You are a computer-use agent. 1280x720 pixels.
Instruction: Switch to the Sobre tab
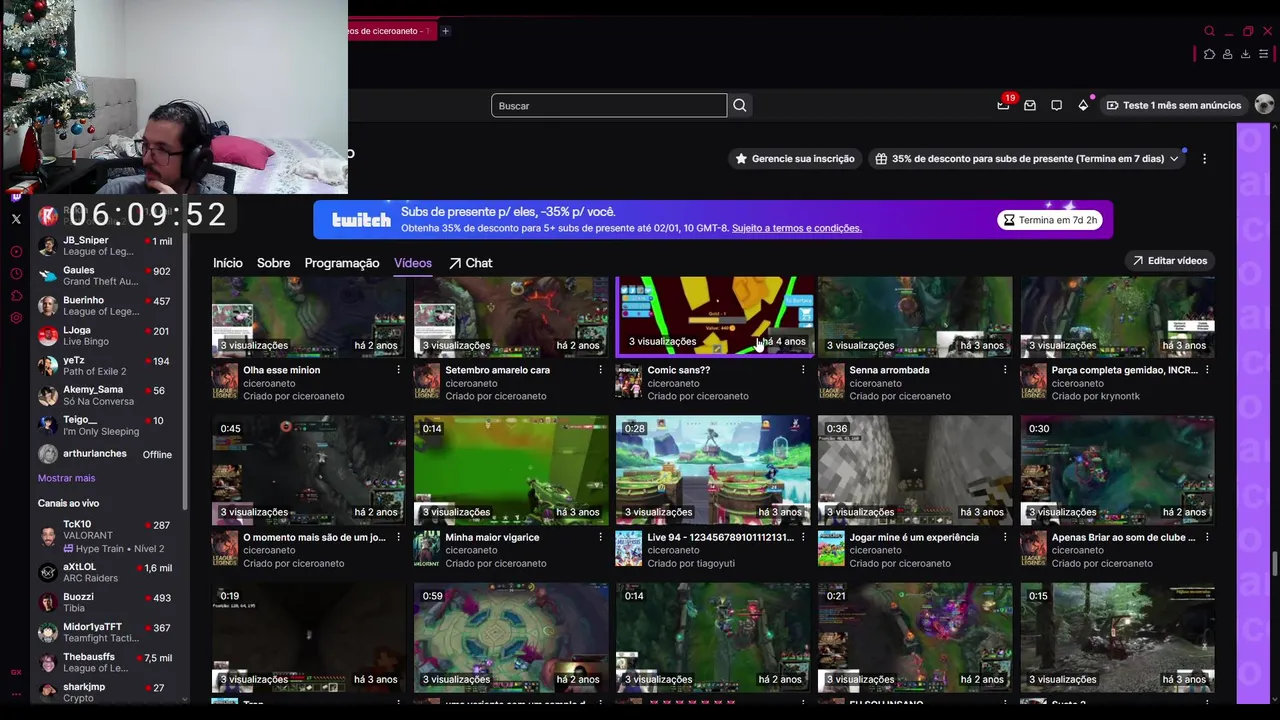[273, 263]
